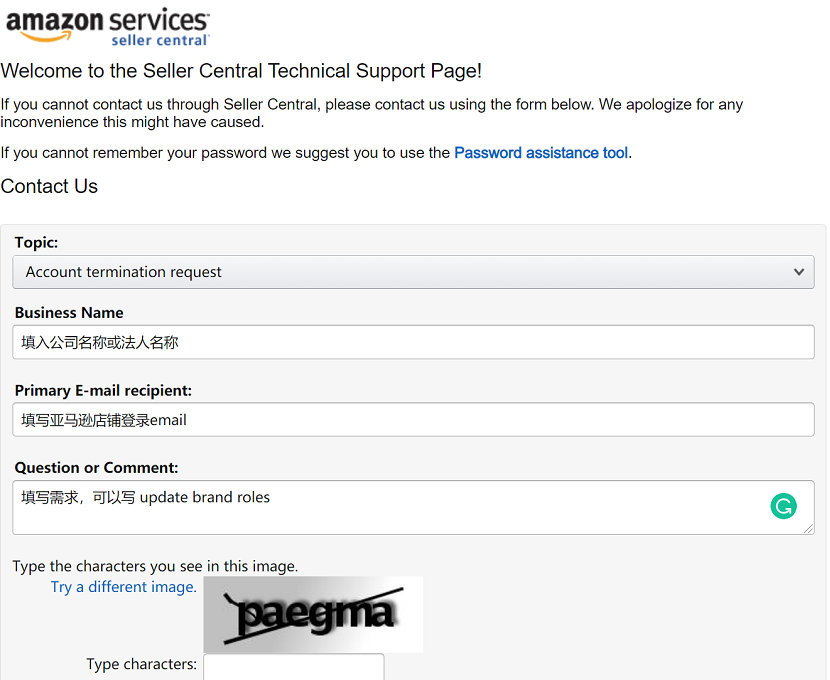Click inside the Question or Comment textarea
This screenshot has height=680, width=830.
pos(413,507)
